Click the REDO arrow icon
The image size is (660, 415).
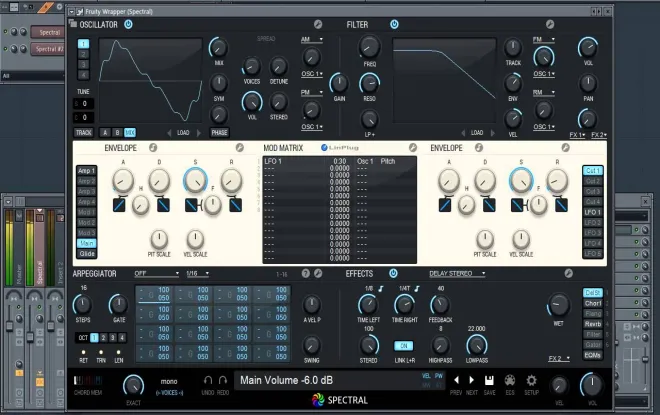(223, 380)
